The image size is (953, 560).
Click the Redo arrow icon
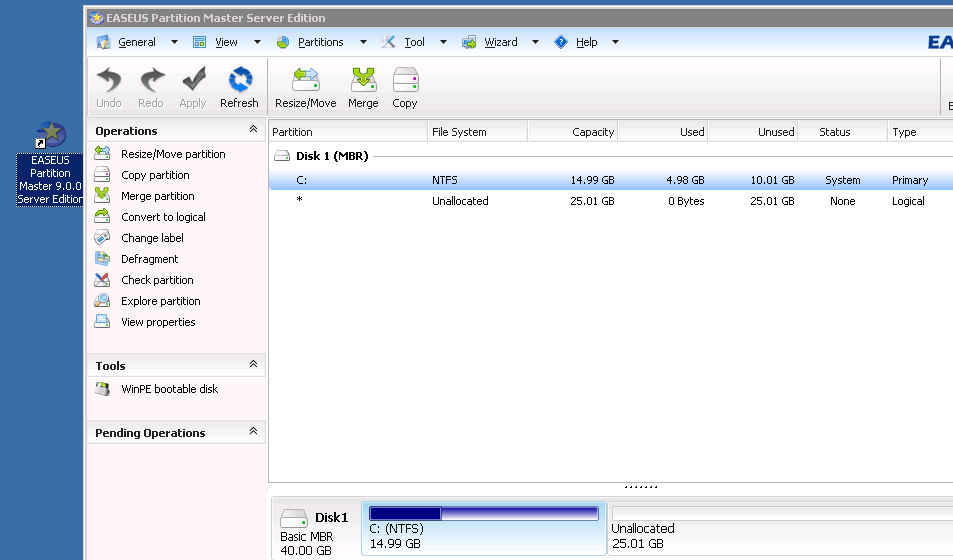tap(151, 81)
